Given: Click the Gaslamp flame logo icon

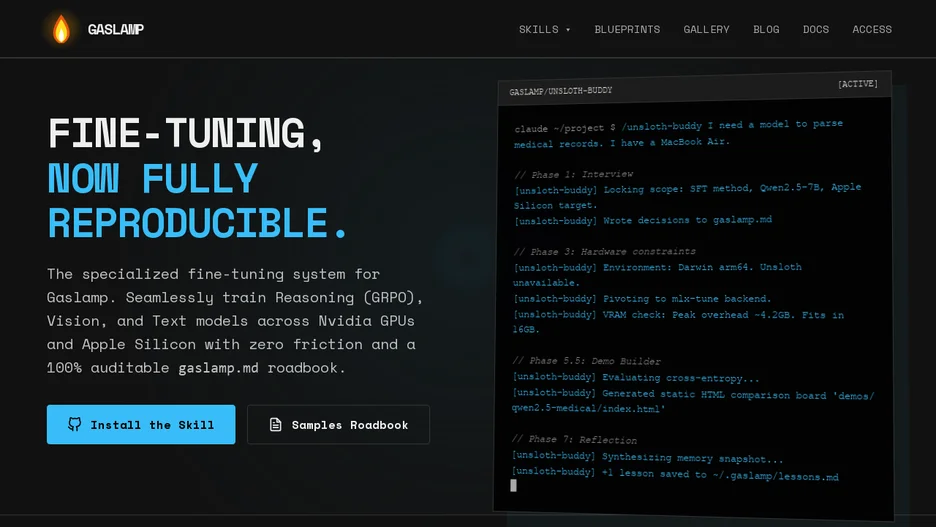Looking at the screenshot, I should click(x=61, y=29).
